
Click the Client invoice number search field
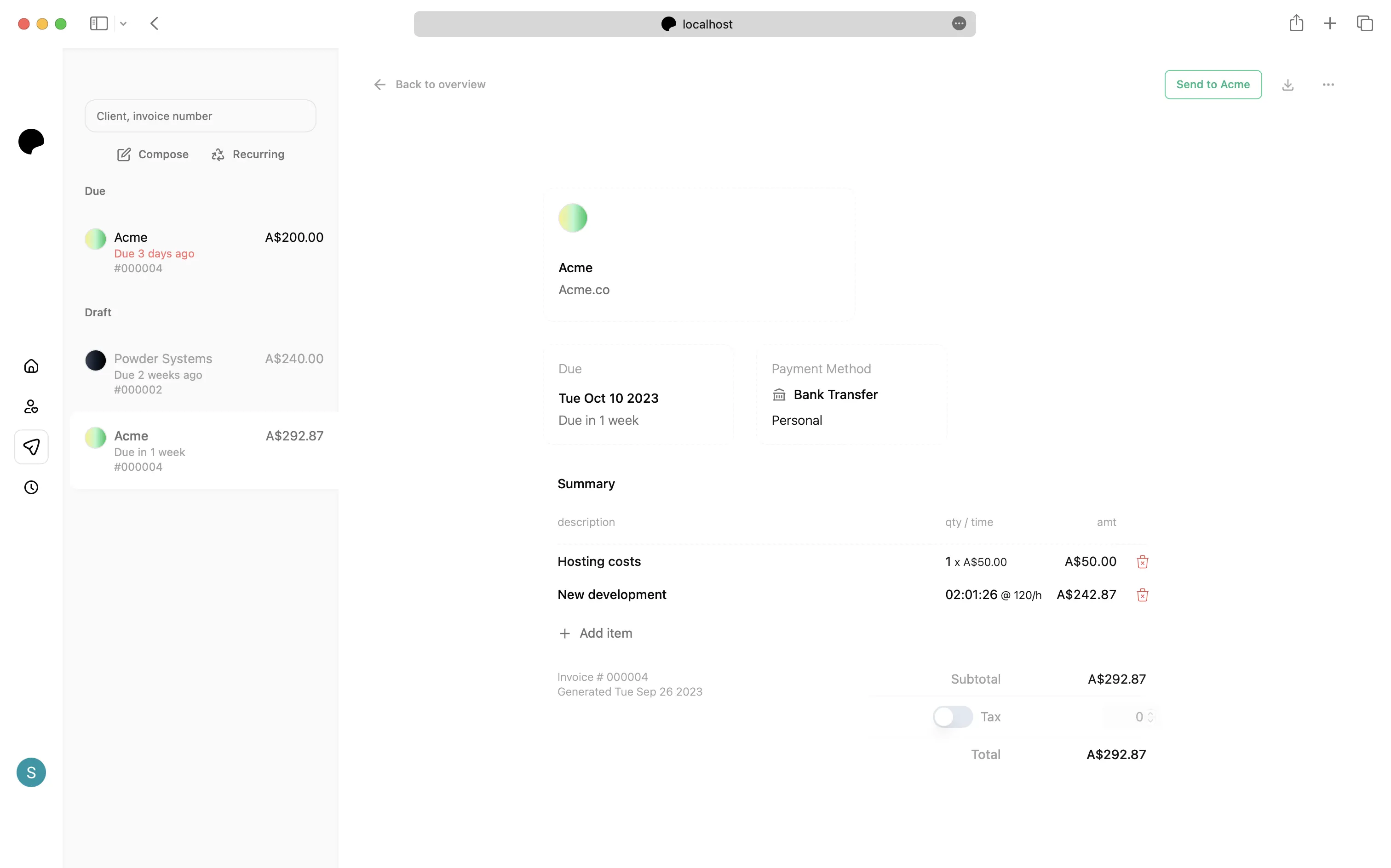point(200,115)
